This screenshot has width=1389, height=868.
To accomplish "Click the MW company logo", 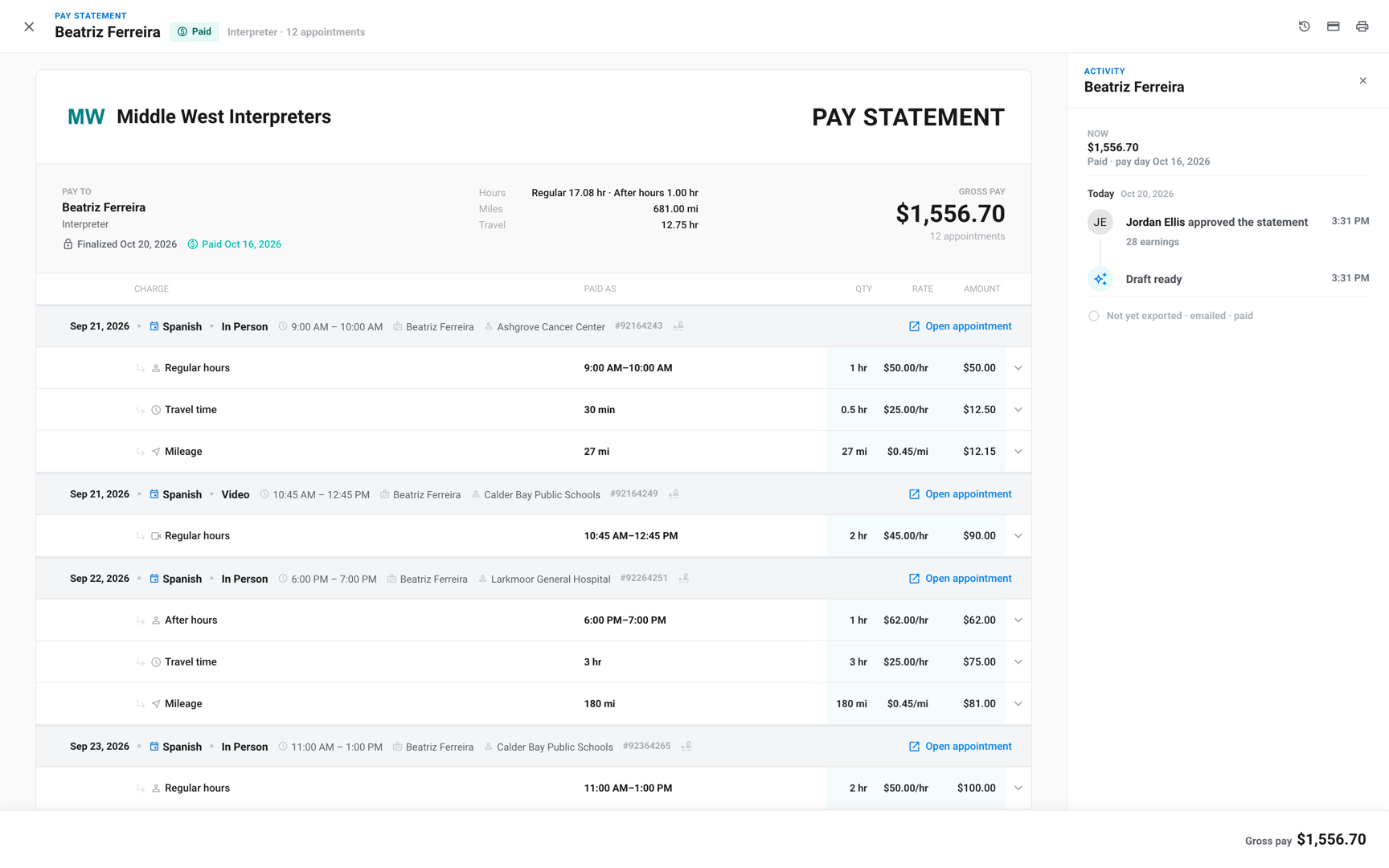I will (x=86, y=117).
